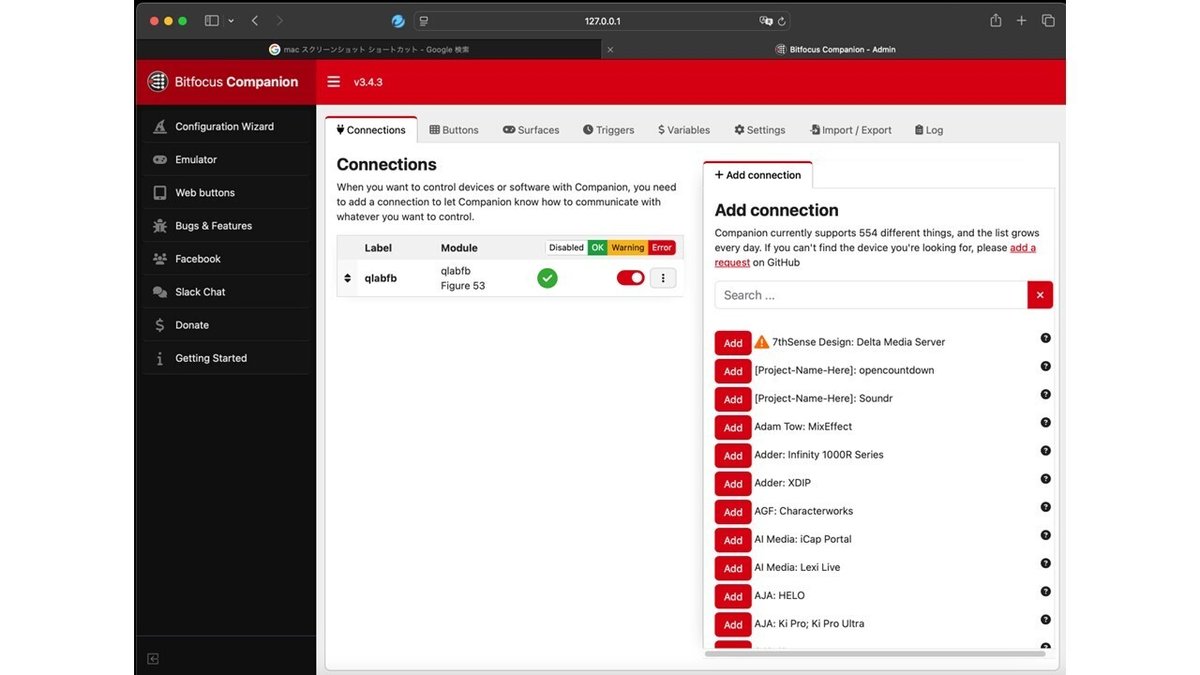Open the Slack Chat sidebar link
1200x675 pixels.
tap(225, 292)
